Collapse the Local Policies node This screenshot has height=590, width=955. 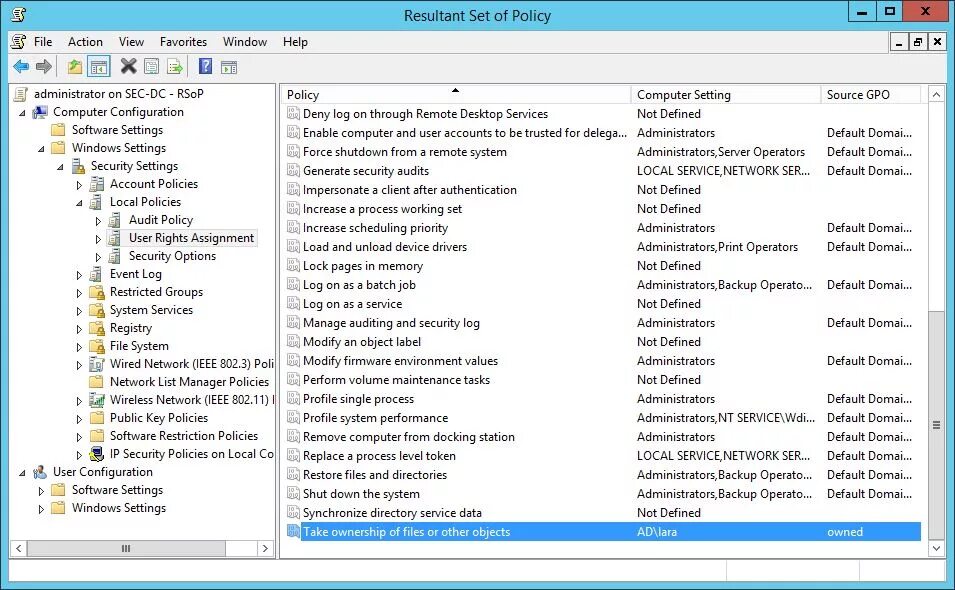[x=79, y=203]
